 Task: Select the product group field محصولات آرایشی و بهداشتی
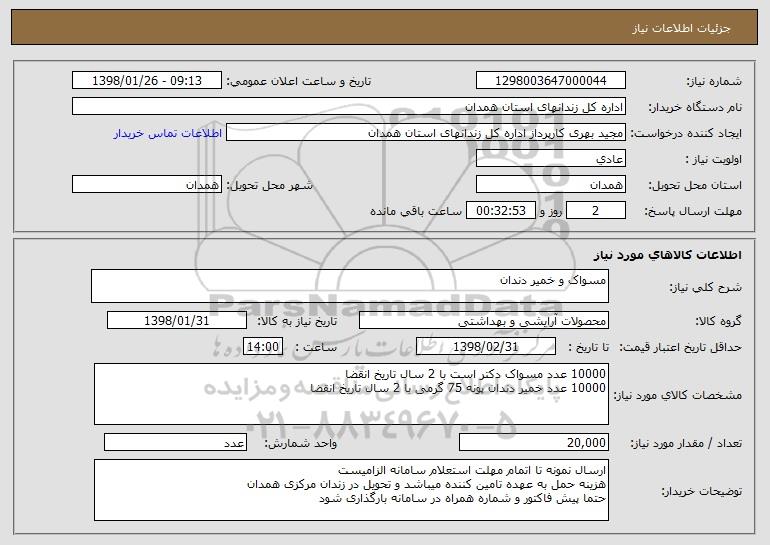click(x=484, y=321)
